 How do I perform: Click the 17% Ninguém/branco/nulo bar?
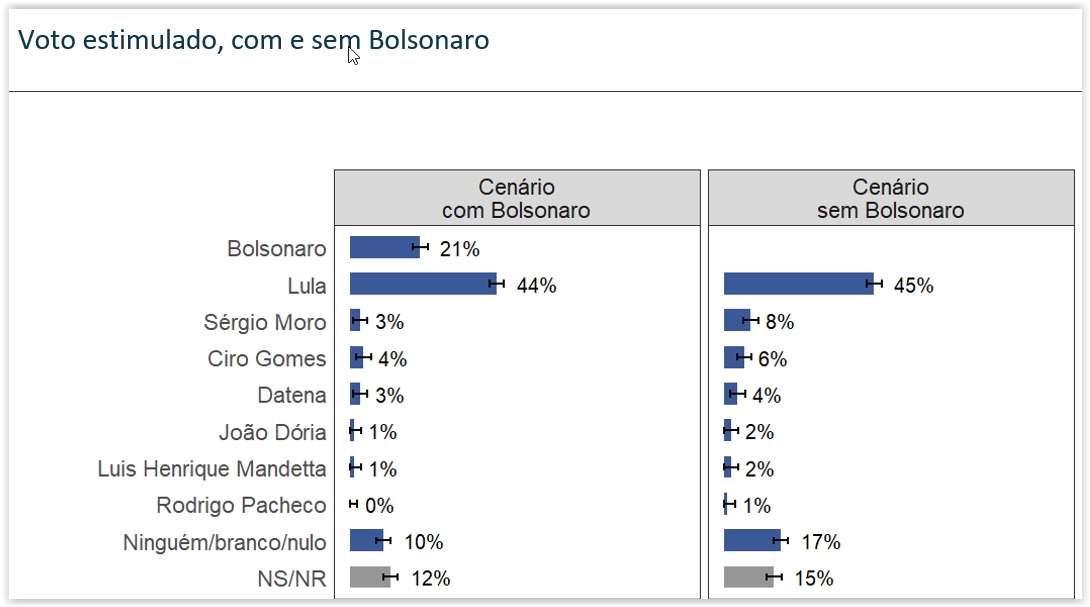751,541
